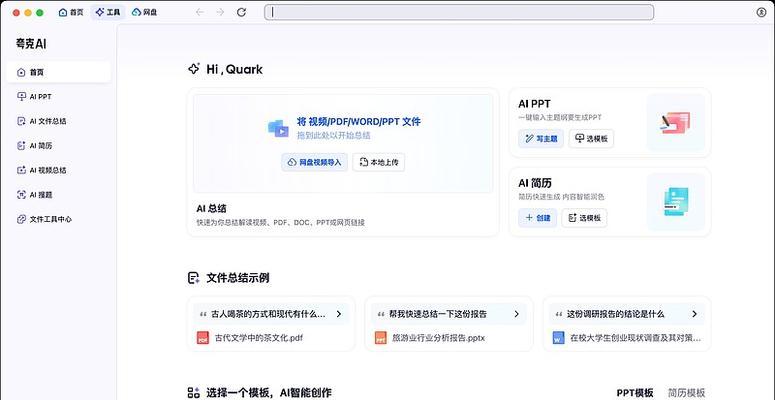
Task: Click 选模板 in the AI PPT card
Action: [x=591, y=139]
